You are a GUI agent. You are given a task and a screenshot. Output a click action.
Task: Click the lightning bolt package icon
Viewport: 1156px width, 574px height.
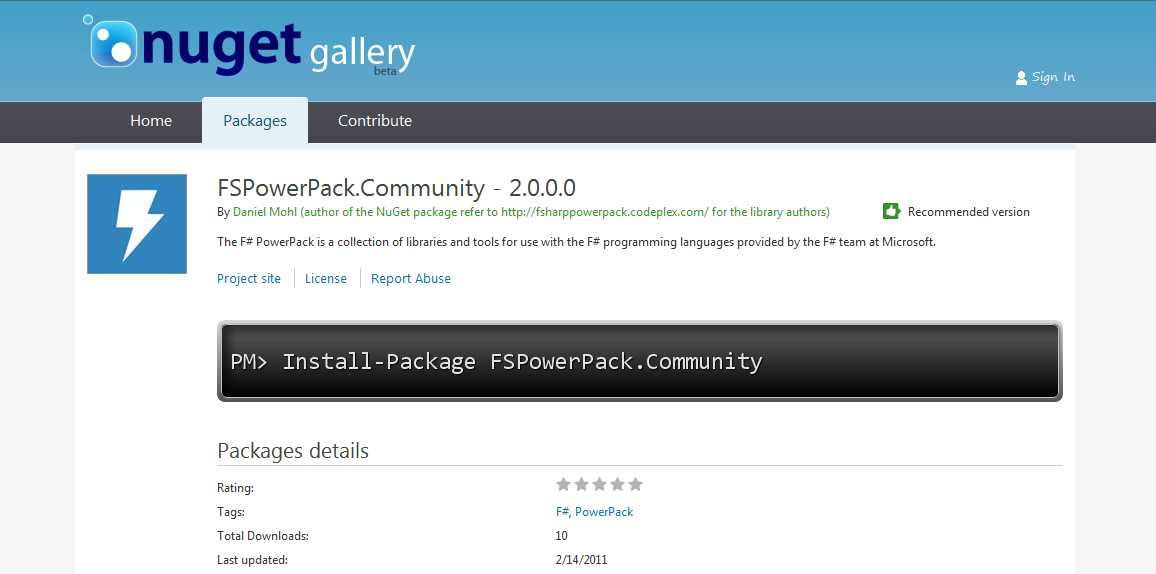click(x=137, y=224)
